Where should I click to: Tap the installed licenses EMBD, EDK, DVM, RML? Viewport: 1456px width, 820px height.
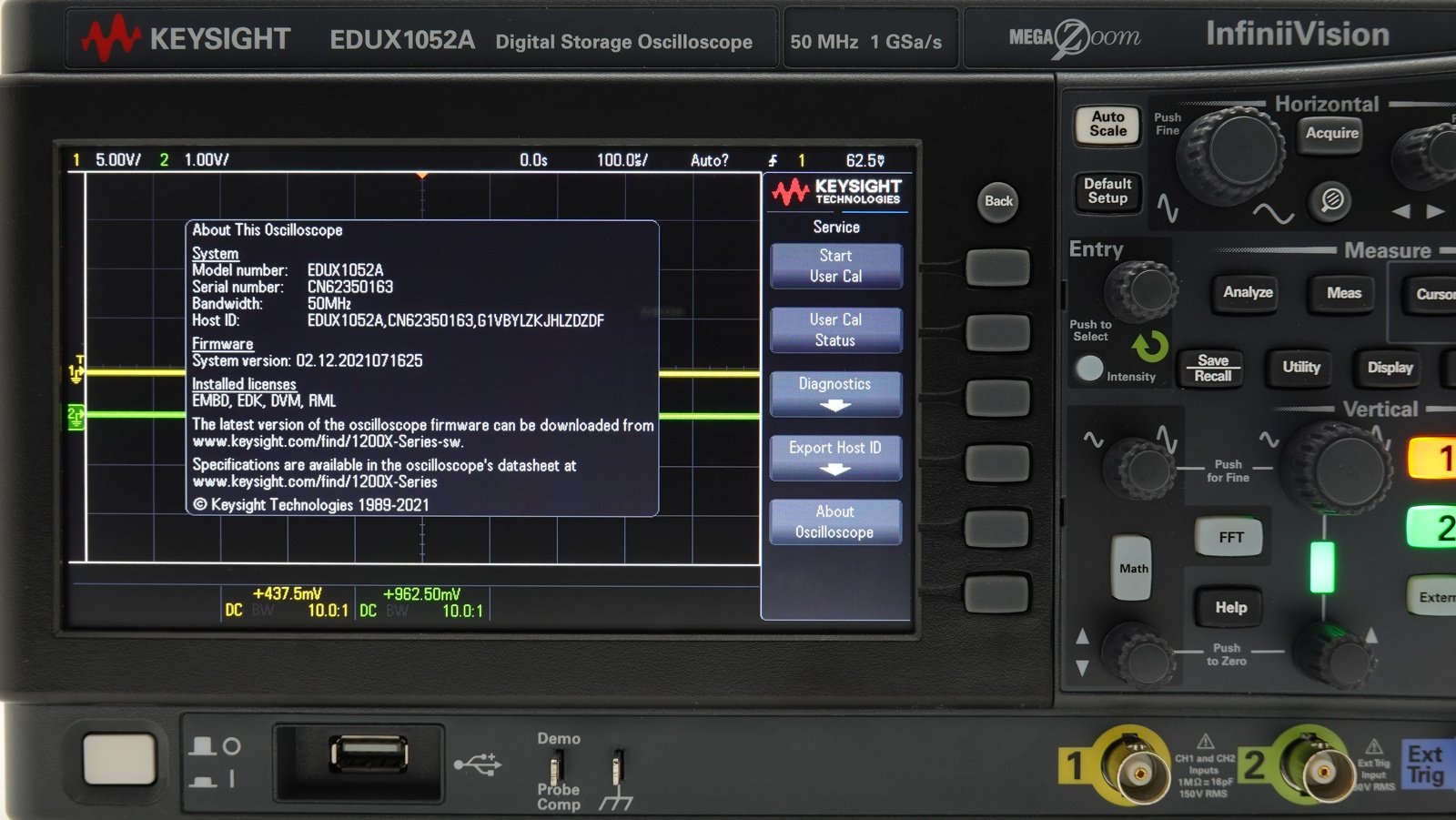click(x=264, y=400)
